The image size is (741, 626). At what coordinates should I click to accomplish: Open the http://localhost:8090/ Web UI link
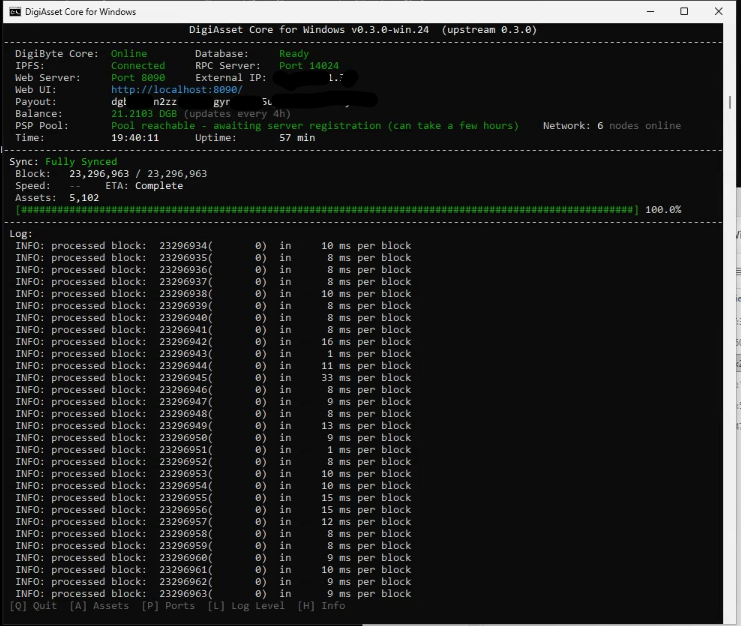(x=177, y=90)
